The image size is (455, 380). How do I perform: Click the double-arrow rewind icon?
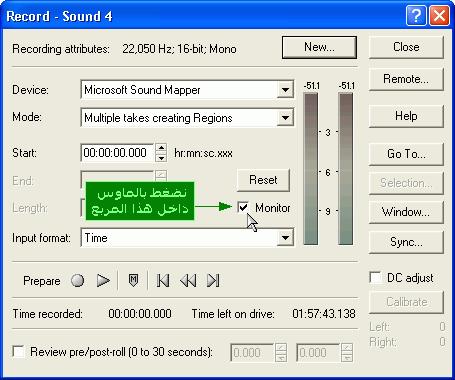pos(188,280)
